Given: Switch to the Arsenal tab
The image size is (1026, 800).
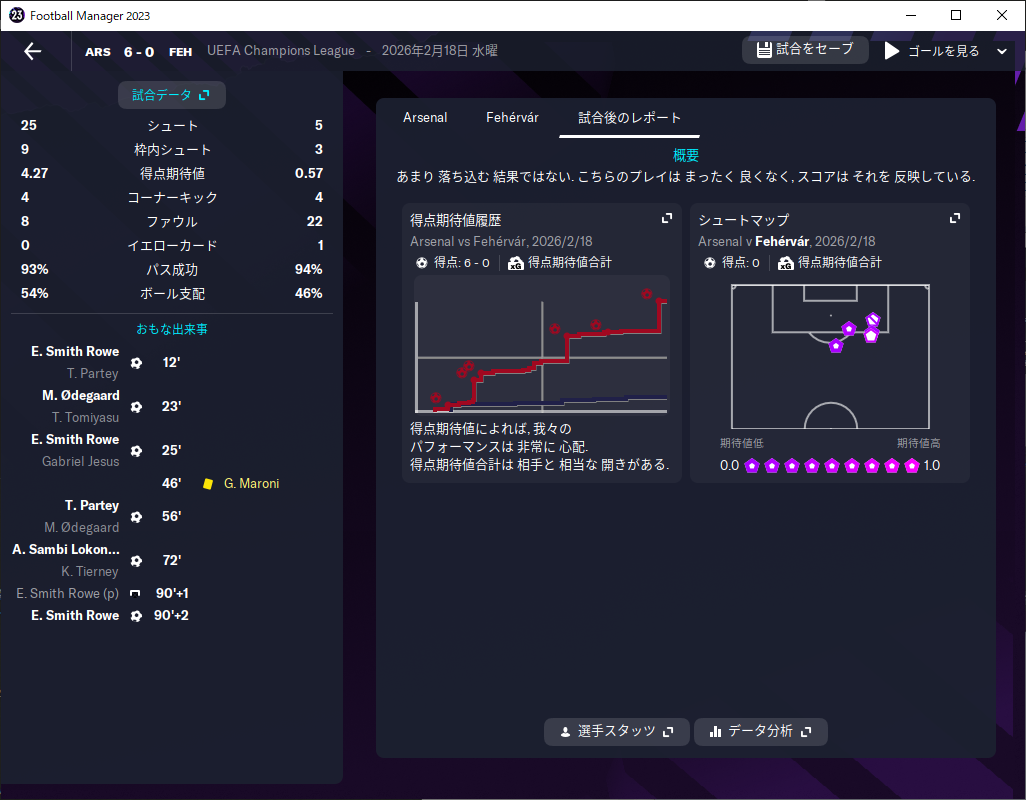Looking at the screenshot, I should 425,118.
